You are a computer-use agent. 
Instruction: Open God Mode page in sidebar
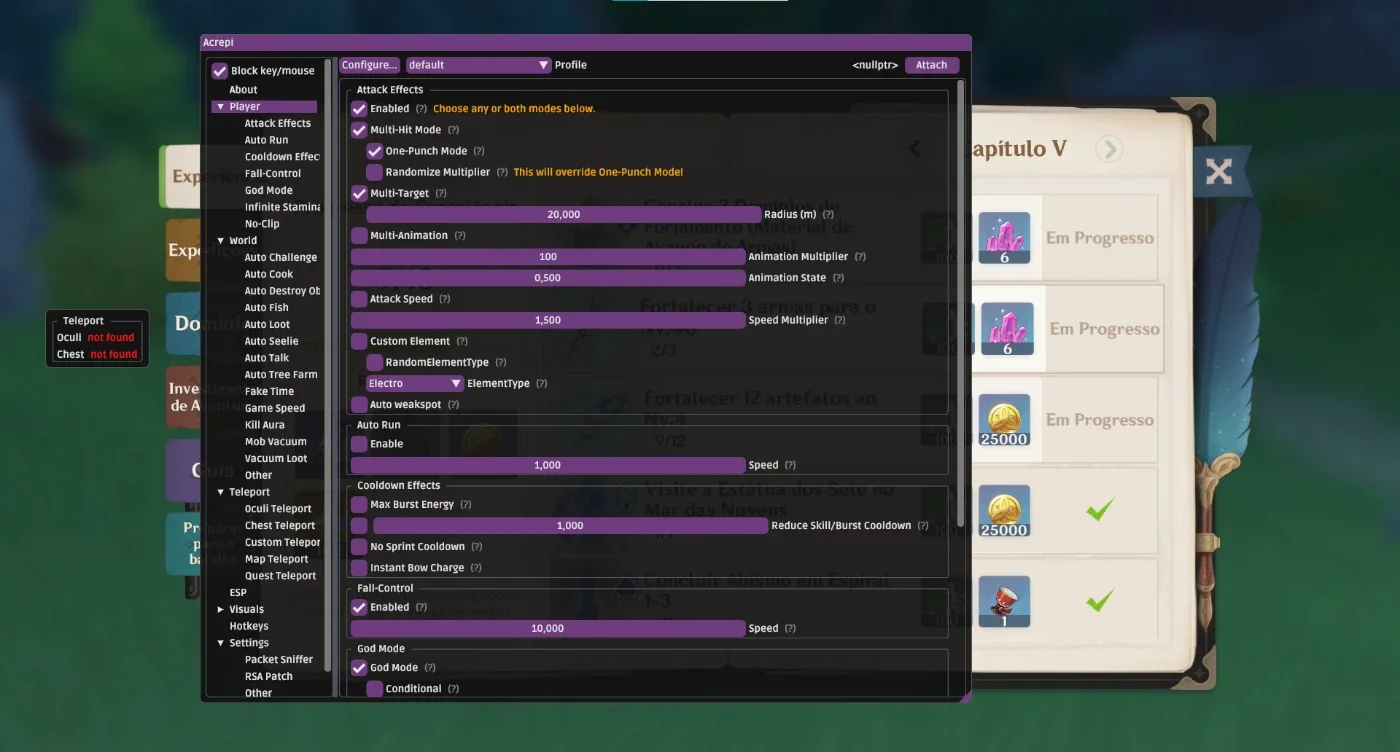269,190
